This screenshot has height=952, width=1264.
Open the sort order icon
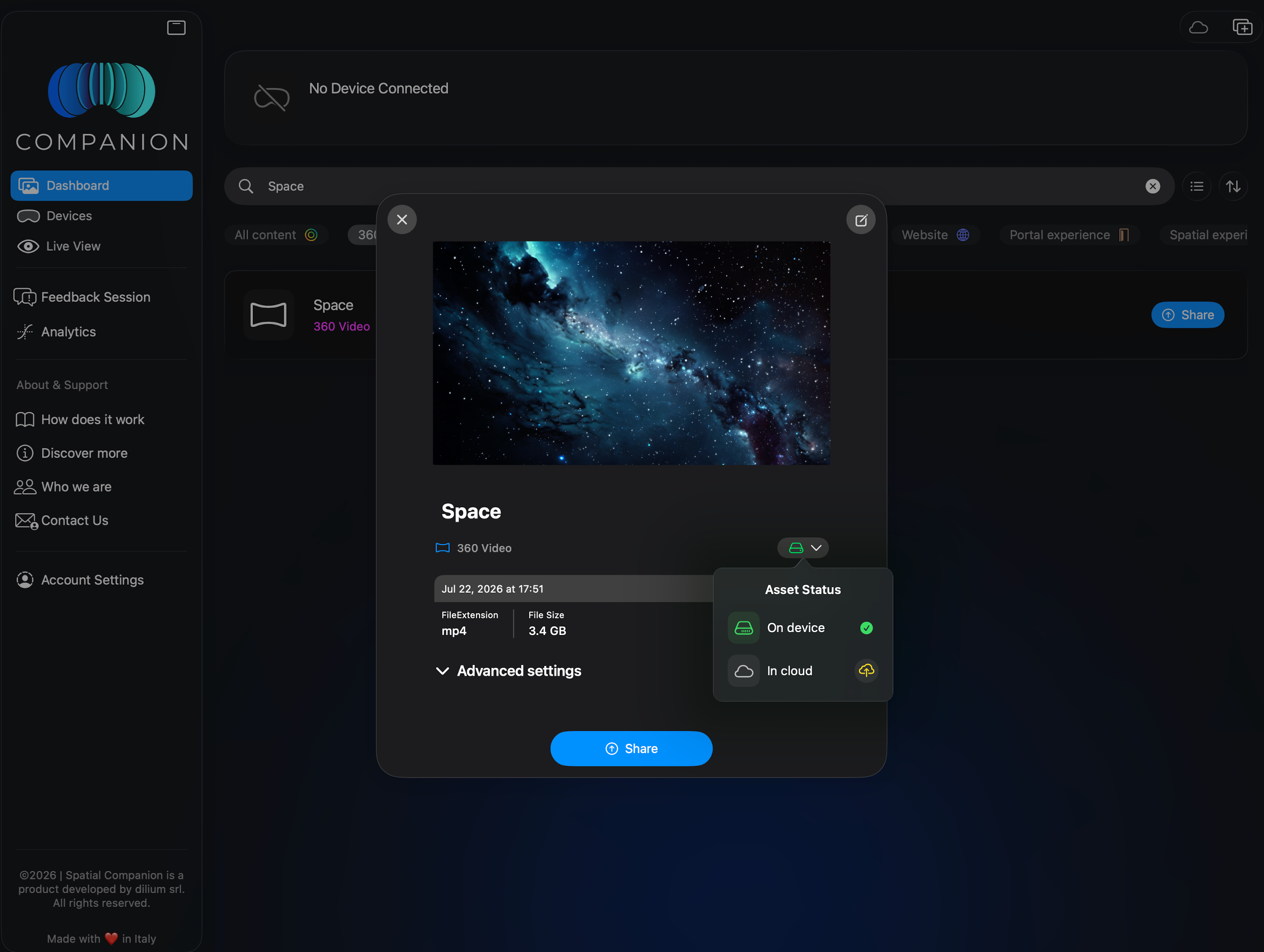click(x=1233, y=187)
